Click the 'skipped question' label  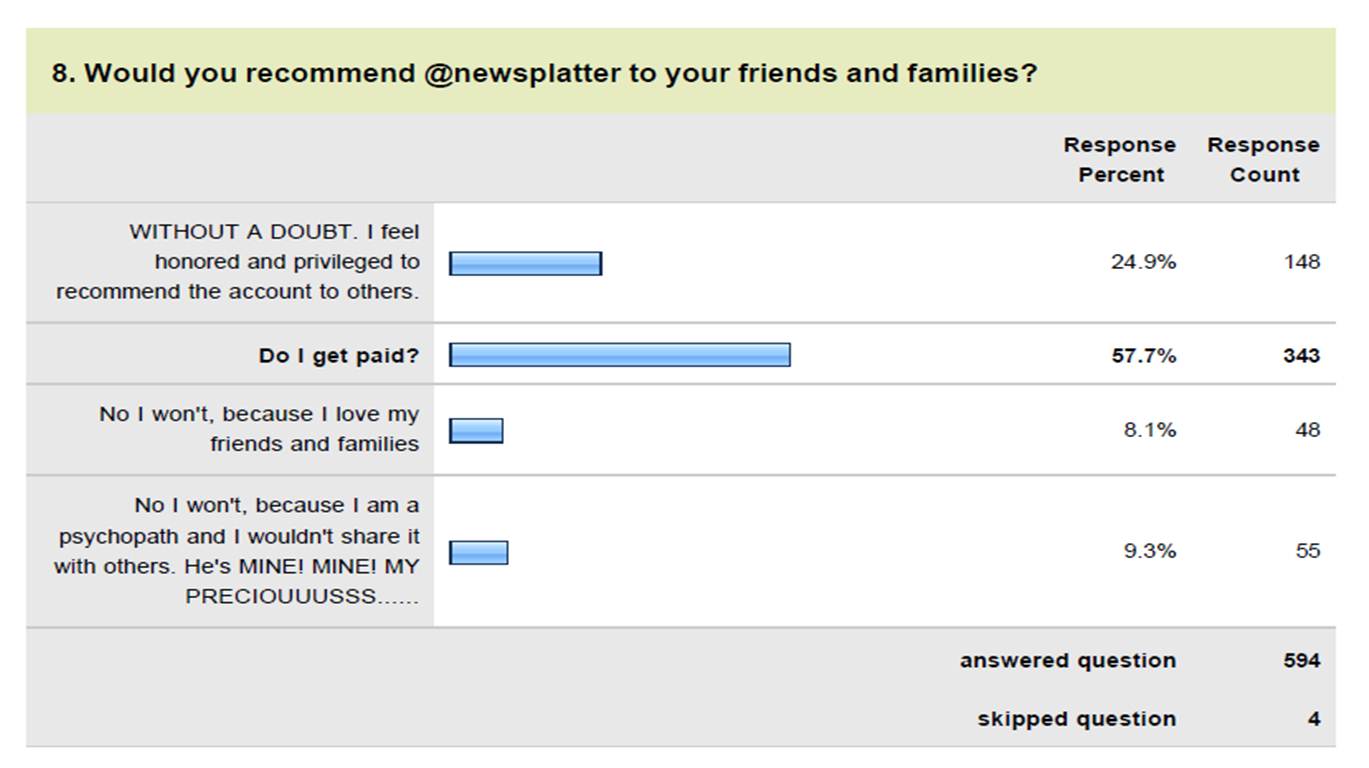point(1076,719)
